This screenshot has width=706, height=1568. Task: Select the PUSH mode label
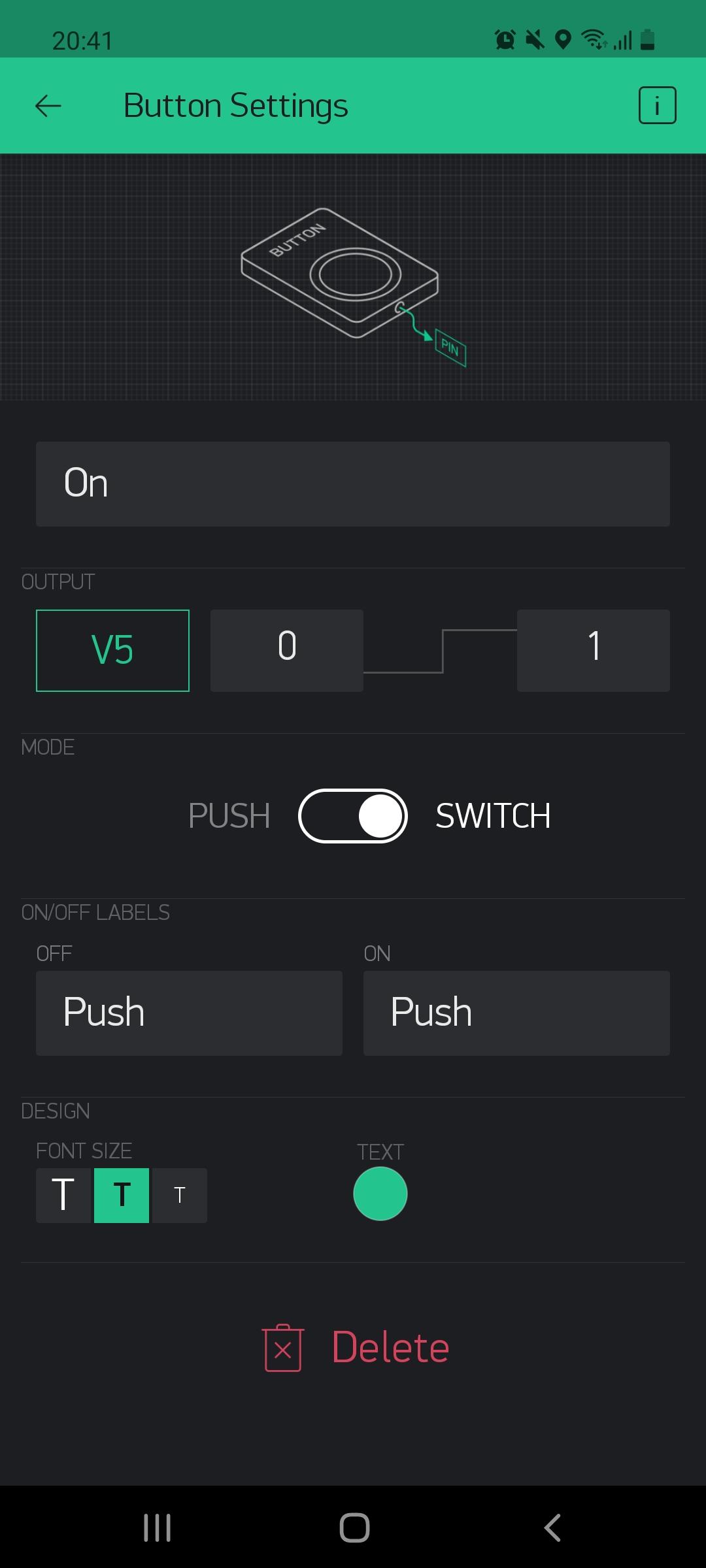[x=229, y=816]
